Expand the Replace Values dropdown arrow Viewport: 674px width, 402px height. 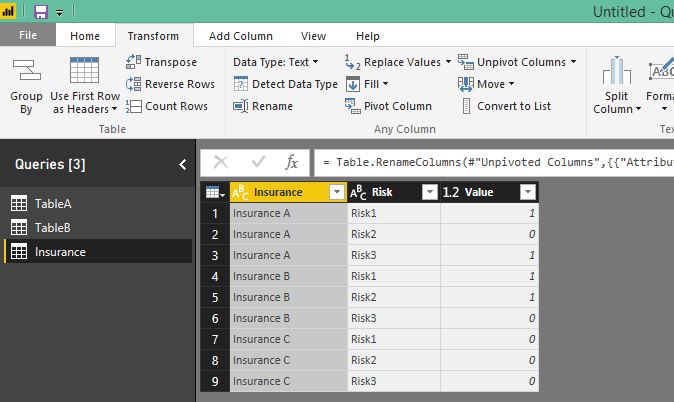(448, 62)
